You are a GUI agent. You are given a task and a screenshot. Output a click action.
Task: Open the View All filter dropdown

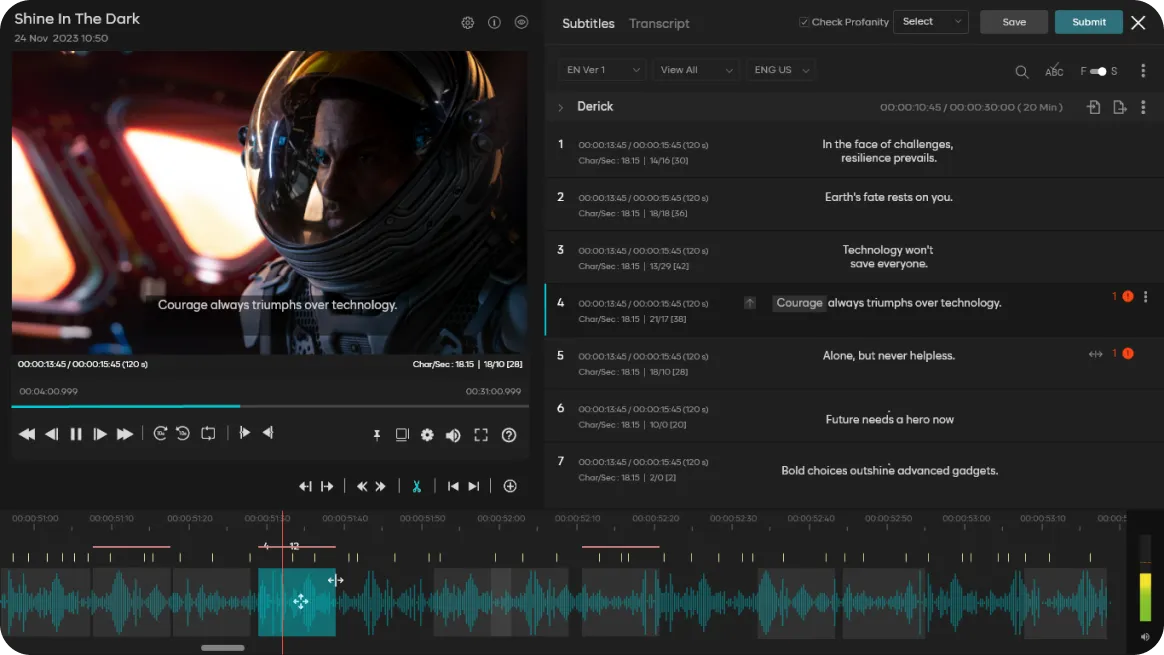click(696, 70)
